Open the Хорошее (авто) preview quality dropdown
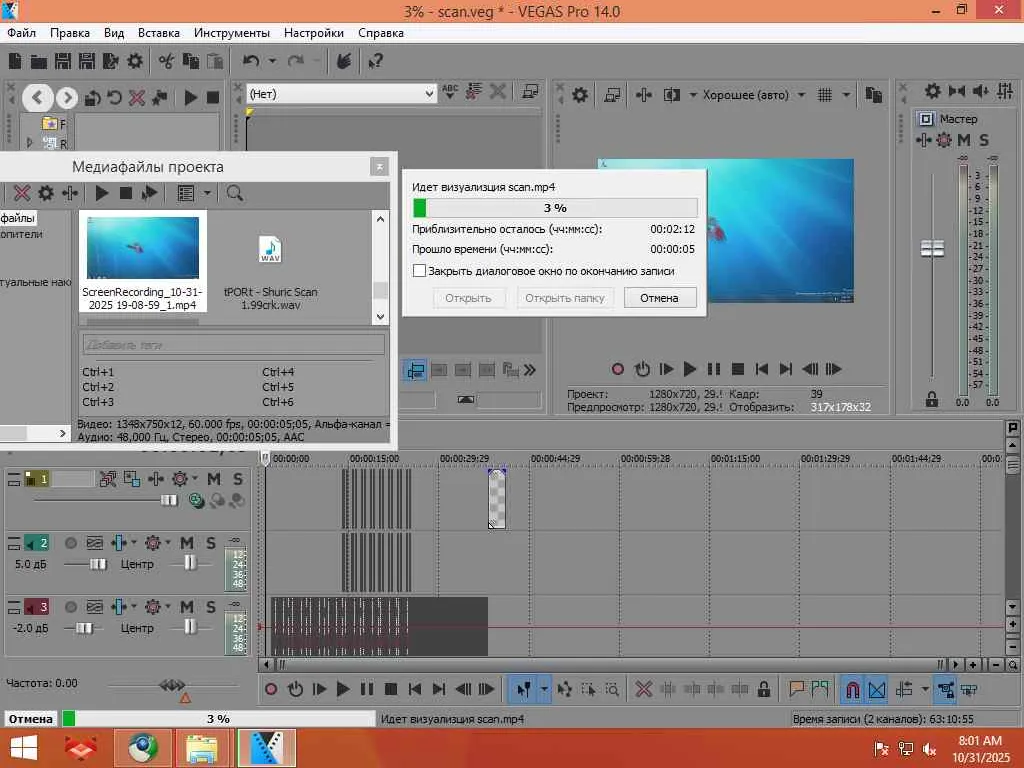This screenshot has height=768, width=1024. (801, 95)
